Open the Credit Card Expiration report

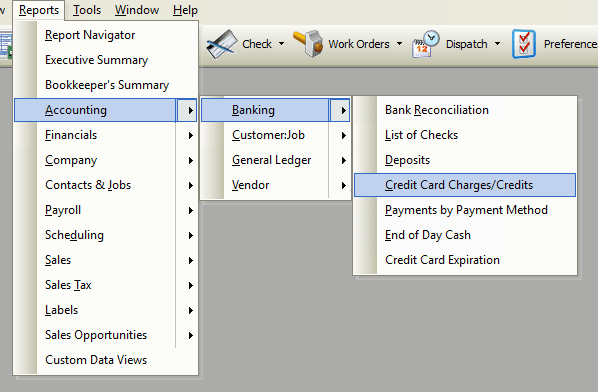[x=465, y=260]
